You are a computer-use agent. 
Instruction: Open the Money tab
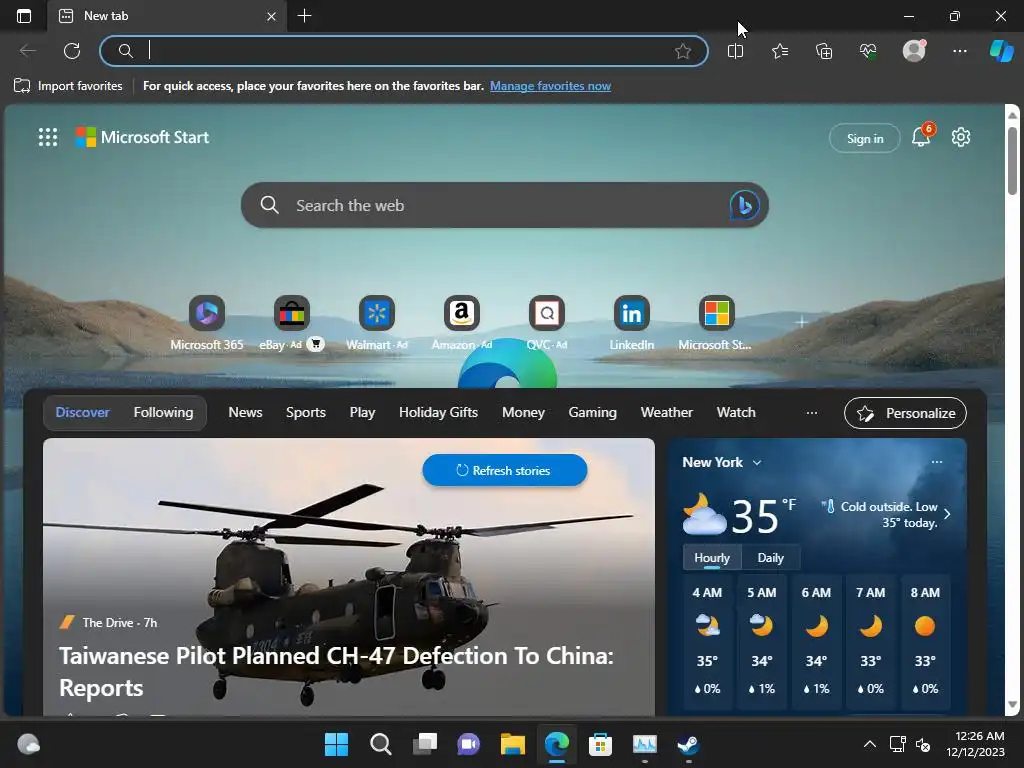point(523,412)
